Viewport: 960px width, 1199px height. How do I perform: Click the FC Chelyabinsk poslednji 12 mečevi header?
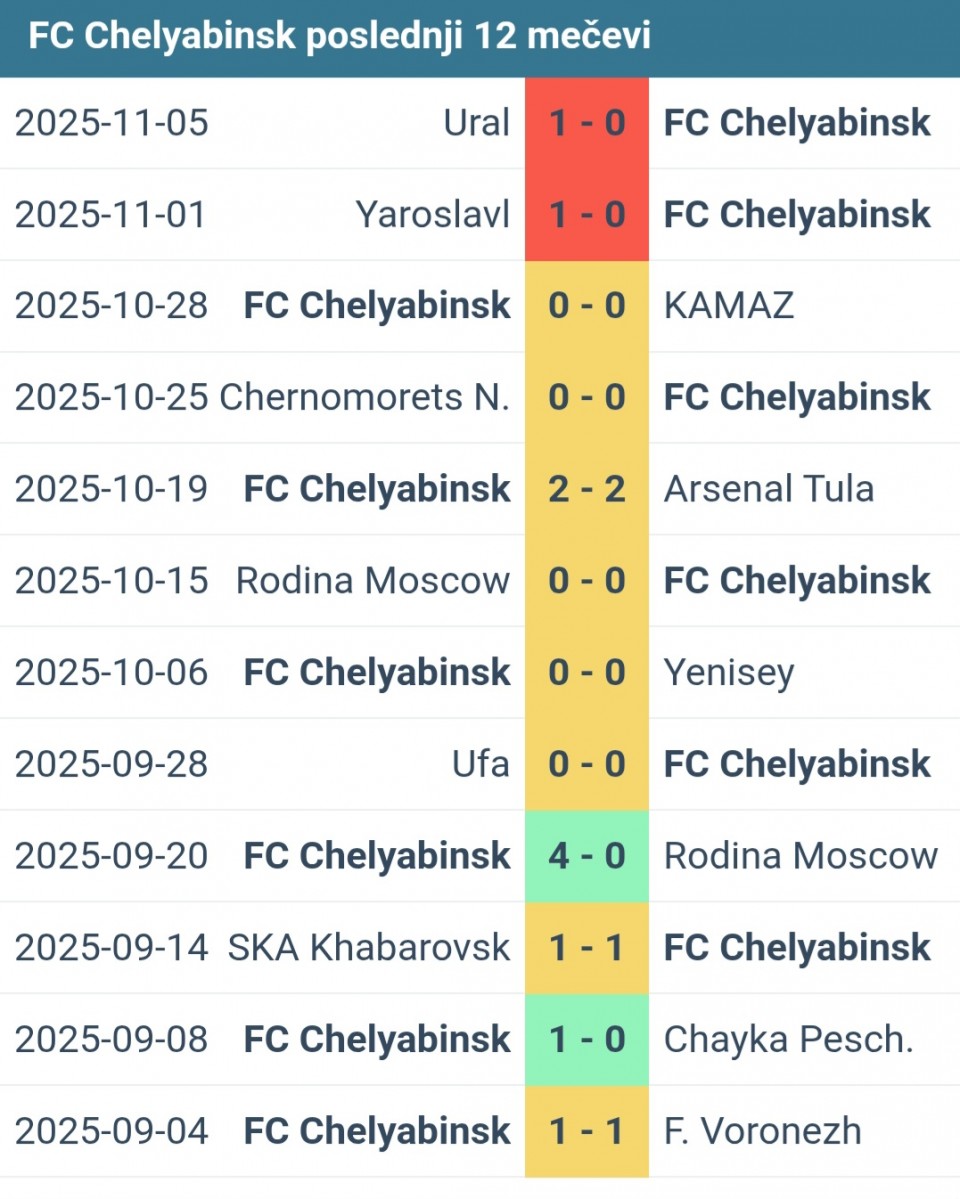tap(339, 37)
